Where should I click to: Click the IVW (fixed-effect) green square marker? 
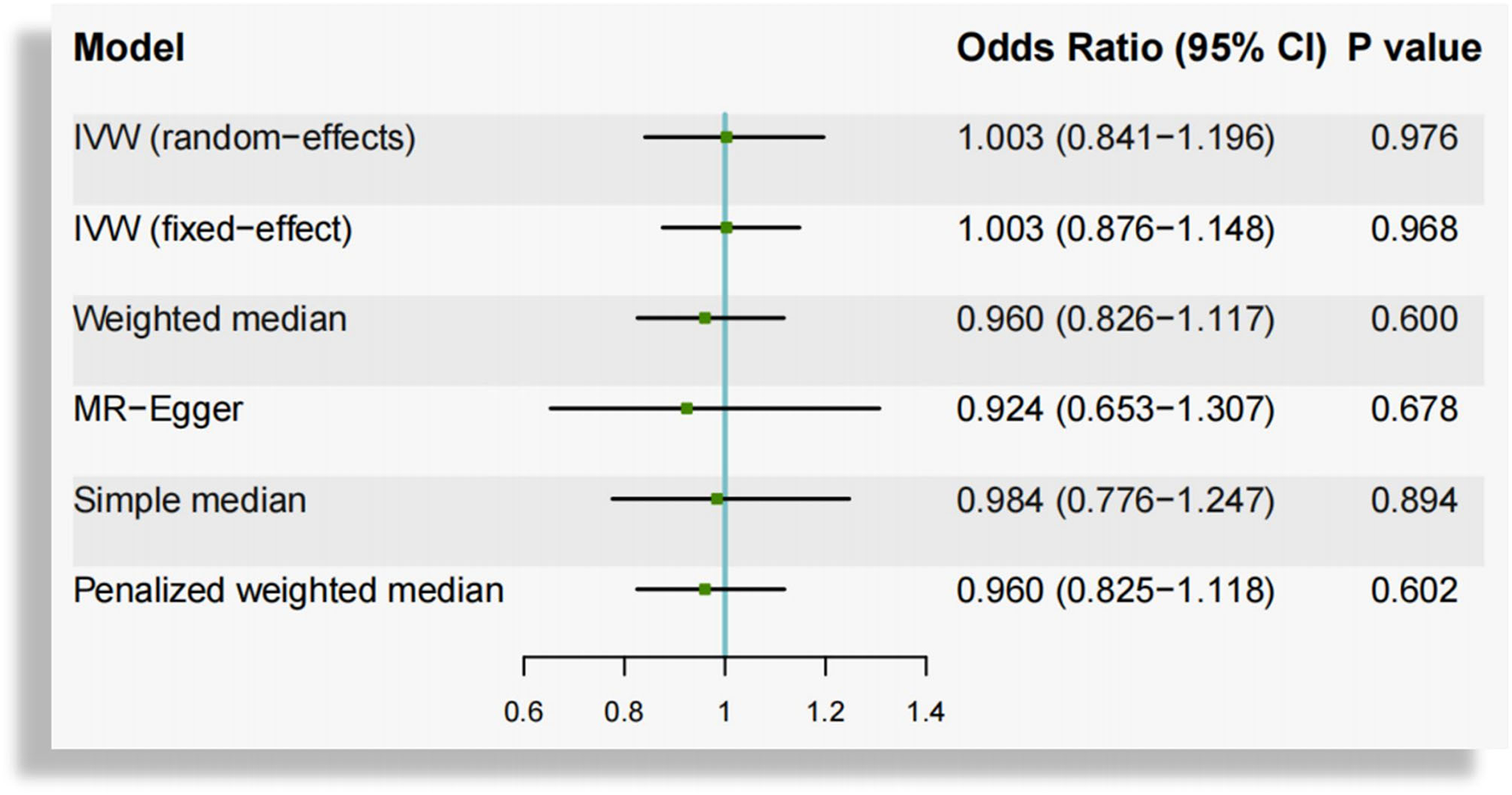tap(726, 228)
